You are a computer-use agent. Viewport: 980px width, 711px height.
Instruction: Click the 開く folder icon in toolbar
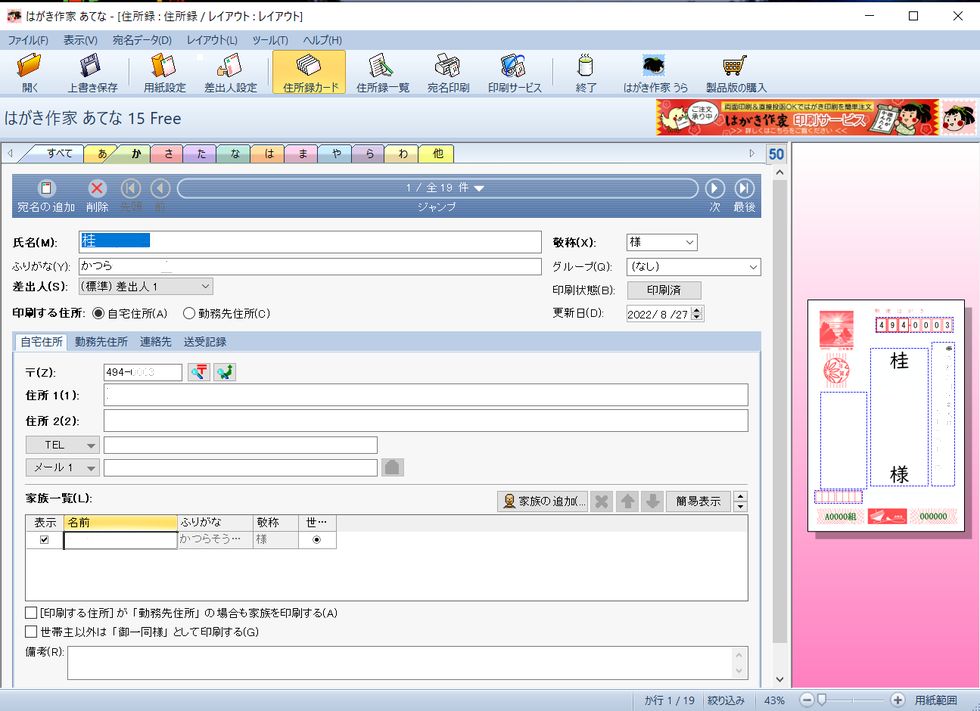click(30, 72)
